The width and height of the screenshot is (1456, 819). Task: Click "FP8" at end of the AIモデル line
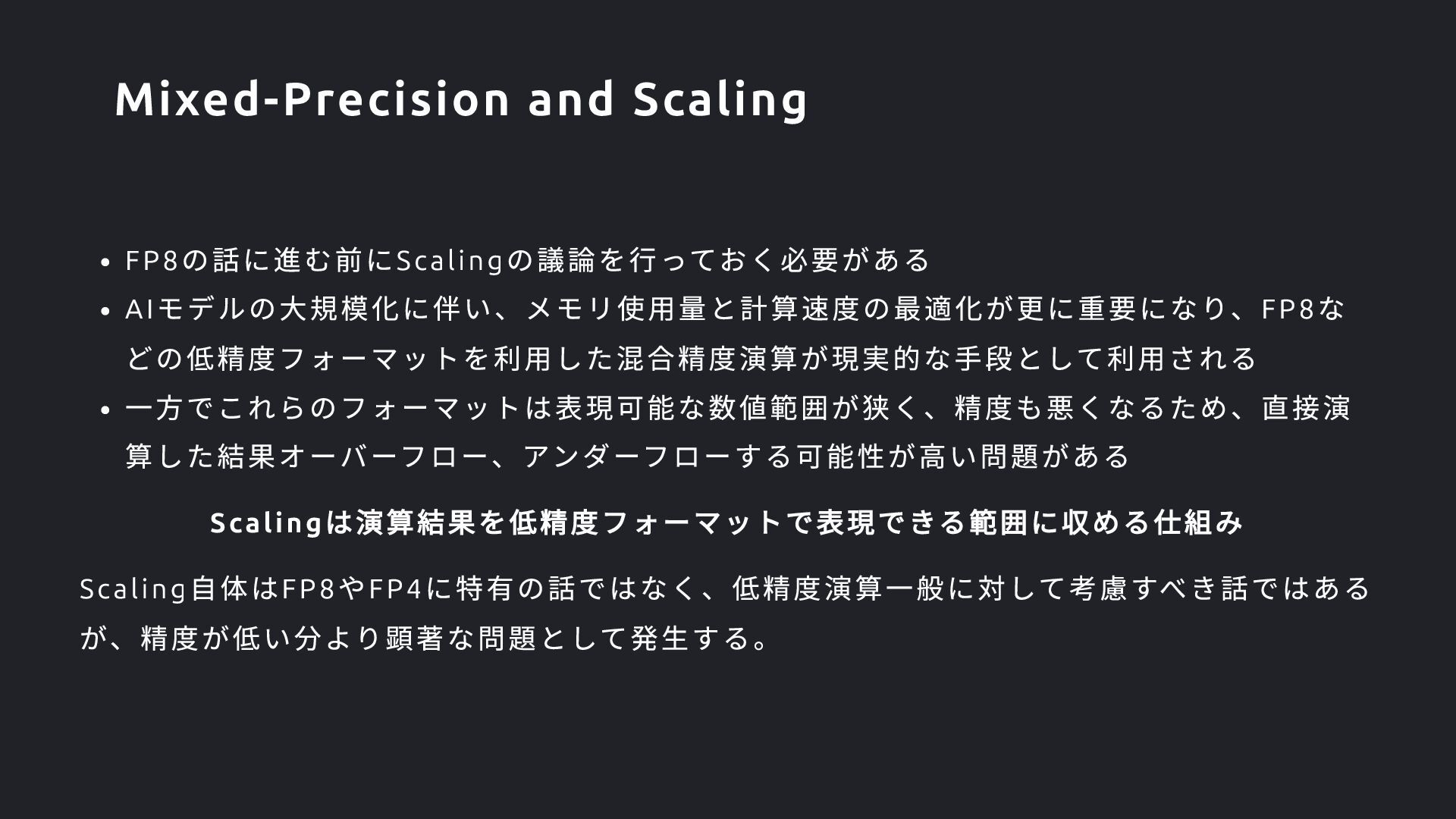coord(1287,309)
